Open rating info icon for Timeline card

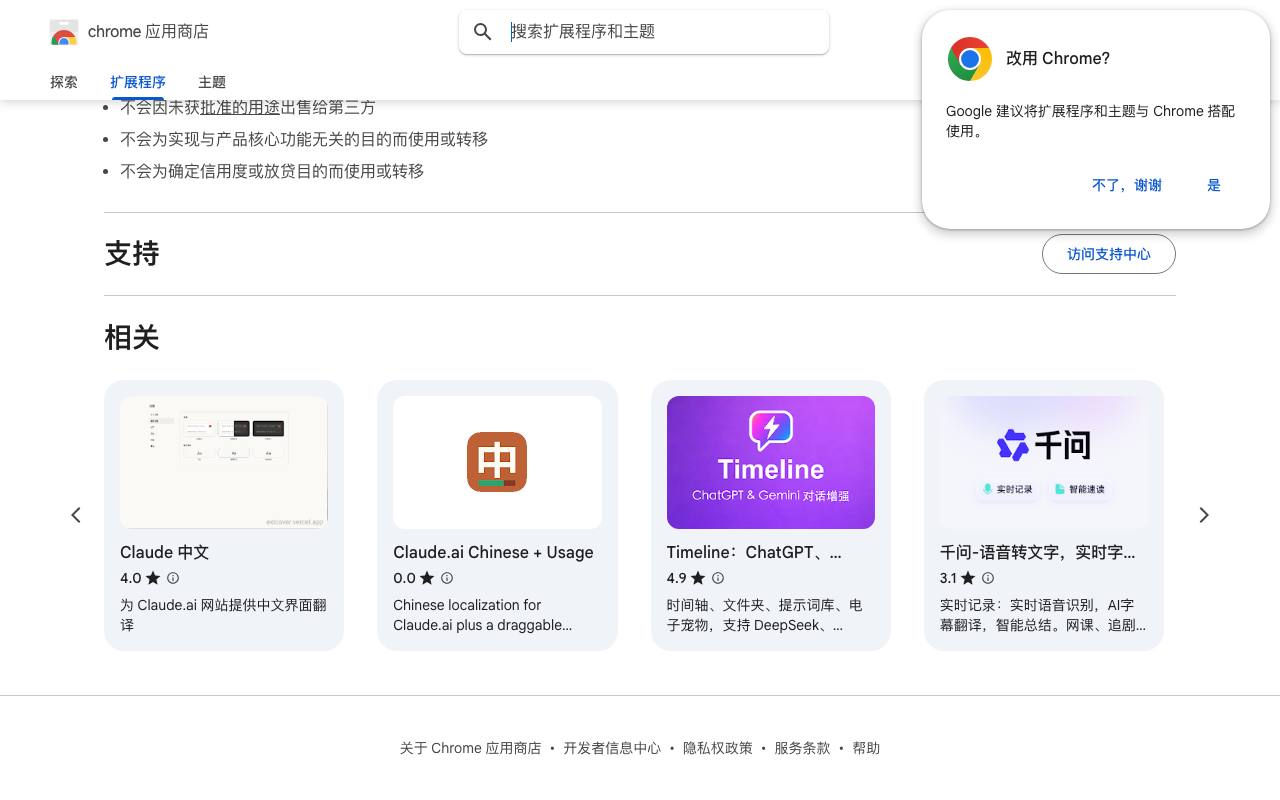(x=718, y=578)
